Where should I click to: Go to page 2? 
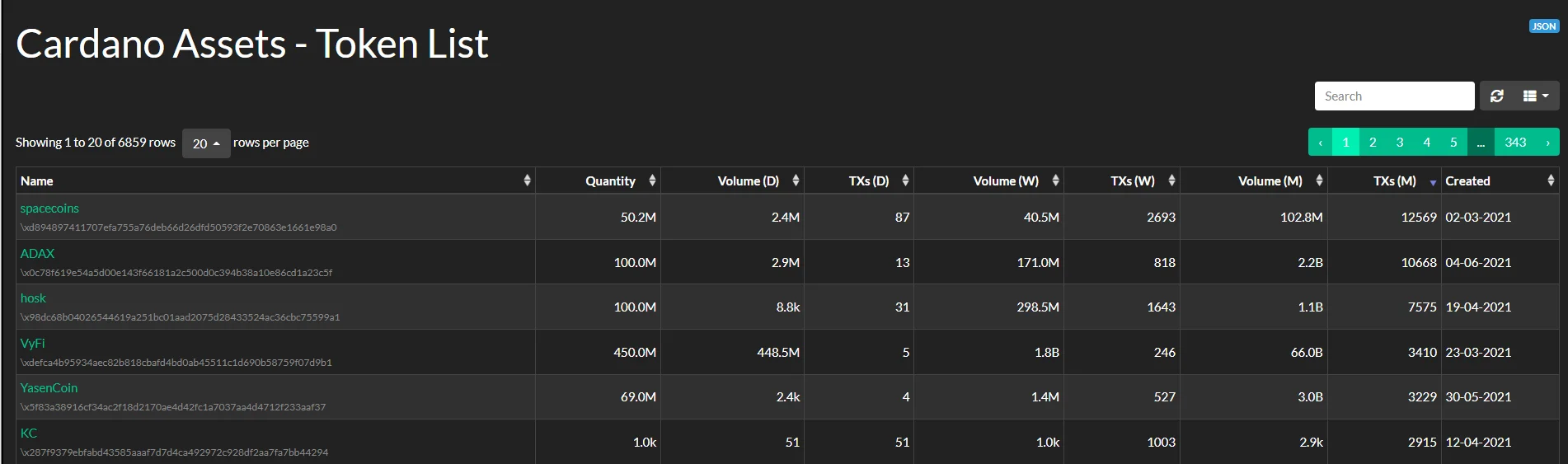click(1373, 143)
